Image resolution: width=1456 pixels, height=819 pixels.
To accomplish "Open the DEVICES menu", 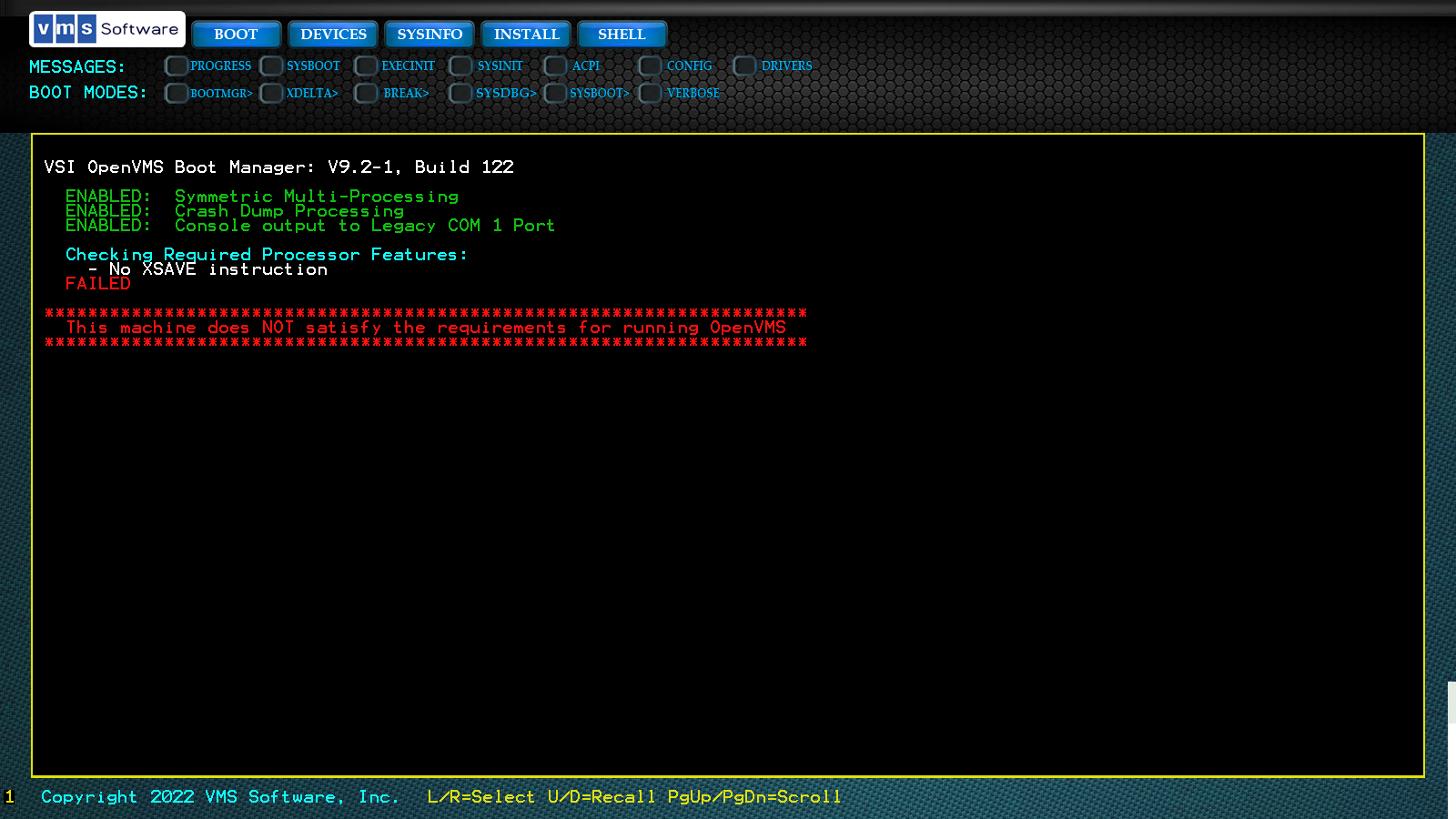I will pos(333,35).
